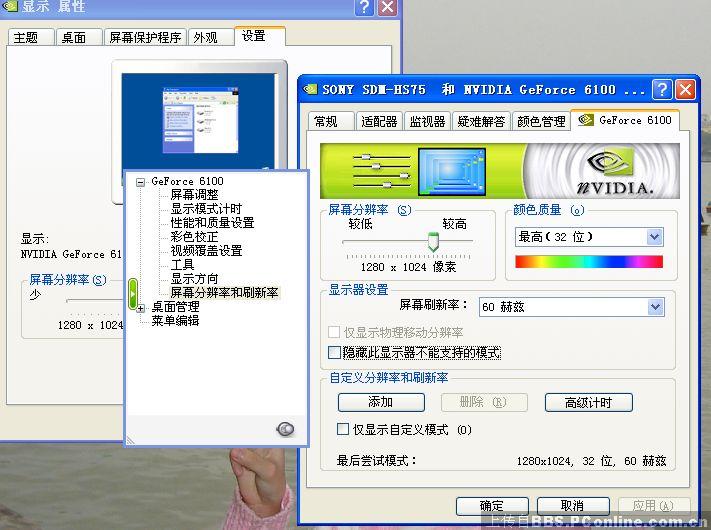This screenshot has width=711, height=530.
Task: Confirm with the 确定 button
Action: [x=492, y=506]
